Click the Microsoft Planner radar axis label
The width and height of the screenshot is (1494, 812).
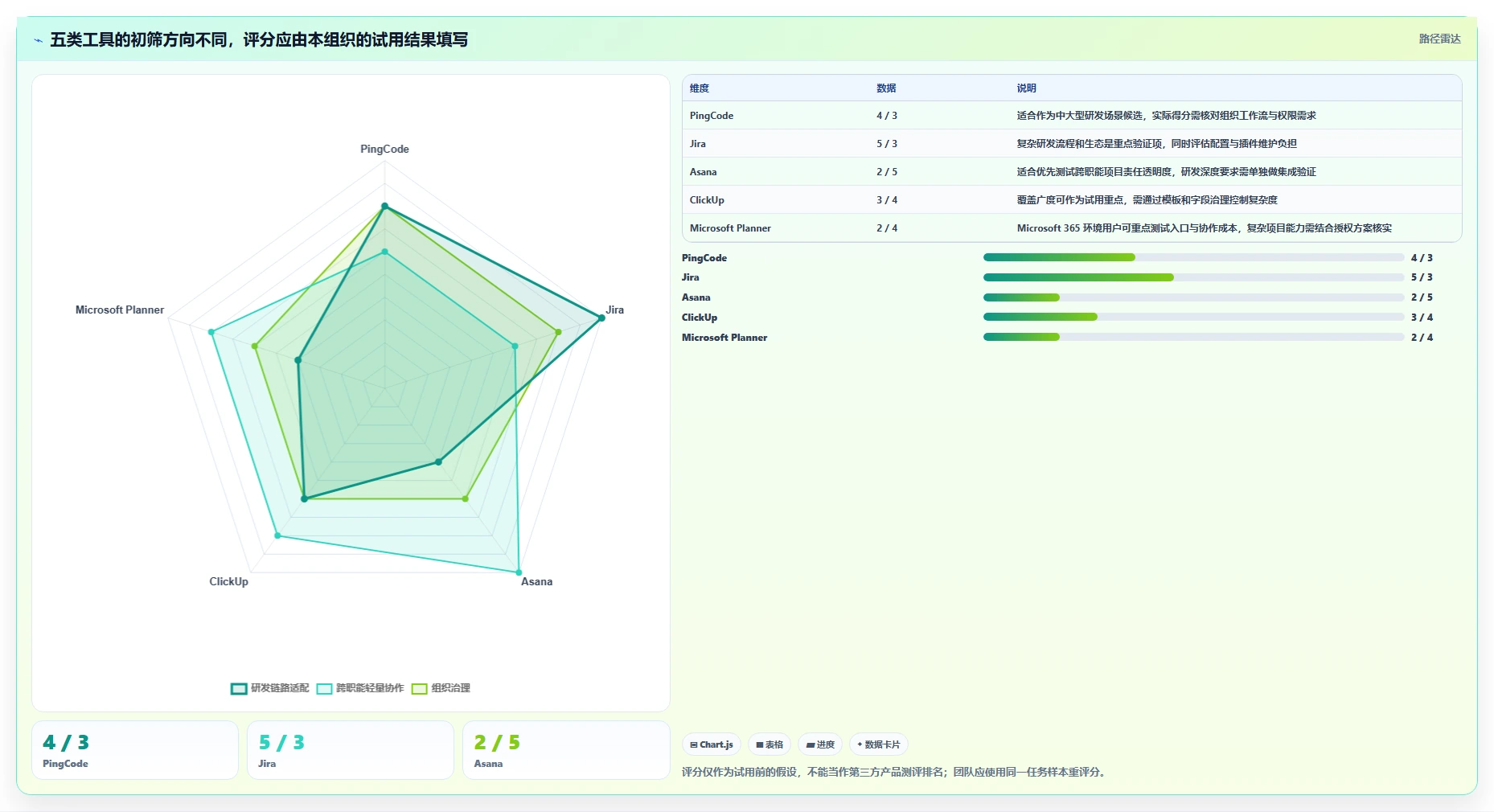point(120,310)
